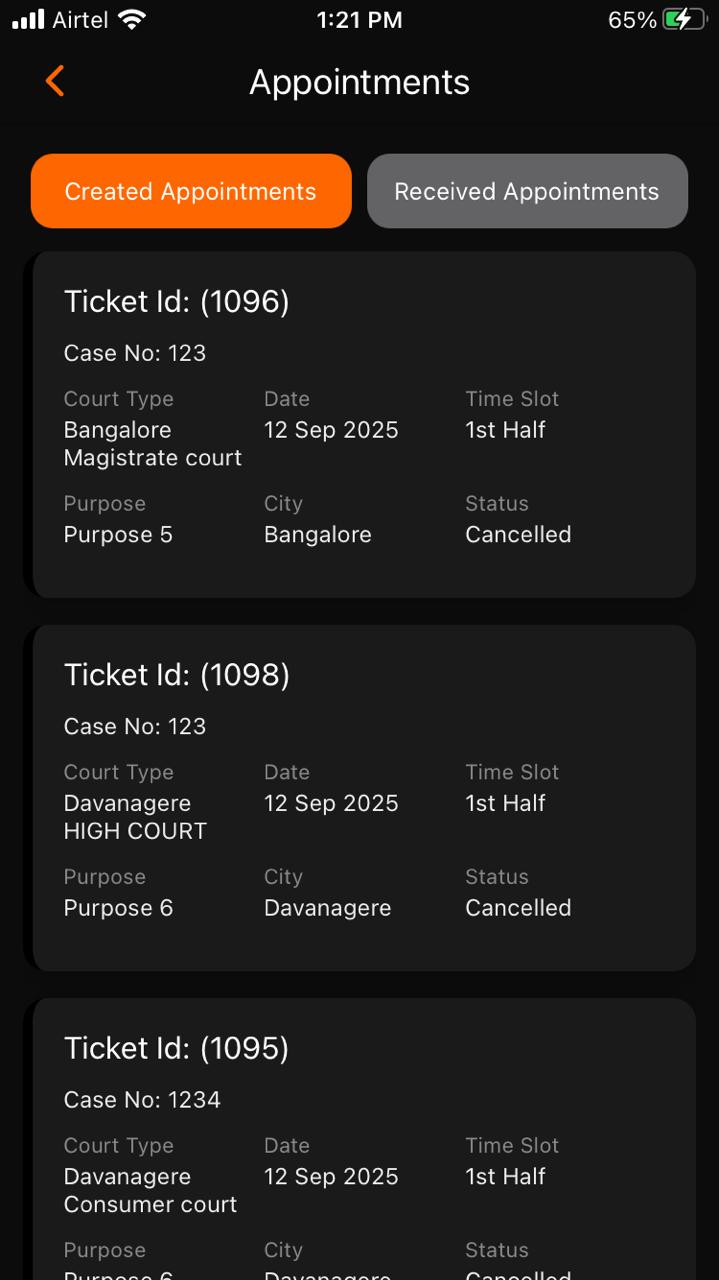Screen dimensions: 719x1280
Task: Open the Ticket Id 1095 heading
Action: pos(176,1048)
